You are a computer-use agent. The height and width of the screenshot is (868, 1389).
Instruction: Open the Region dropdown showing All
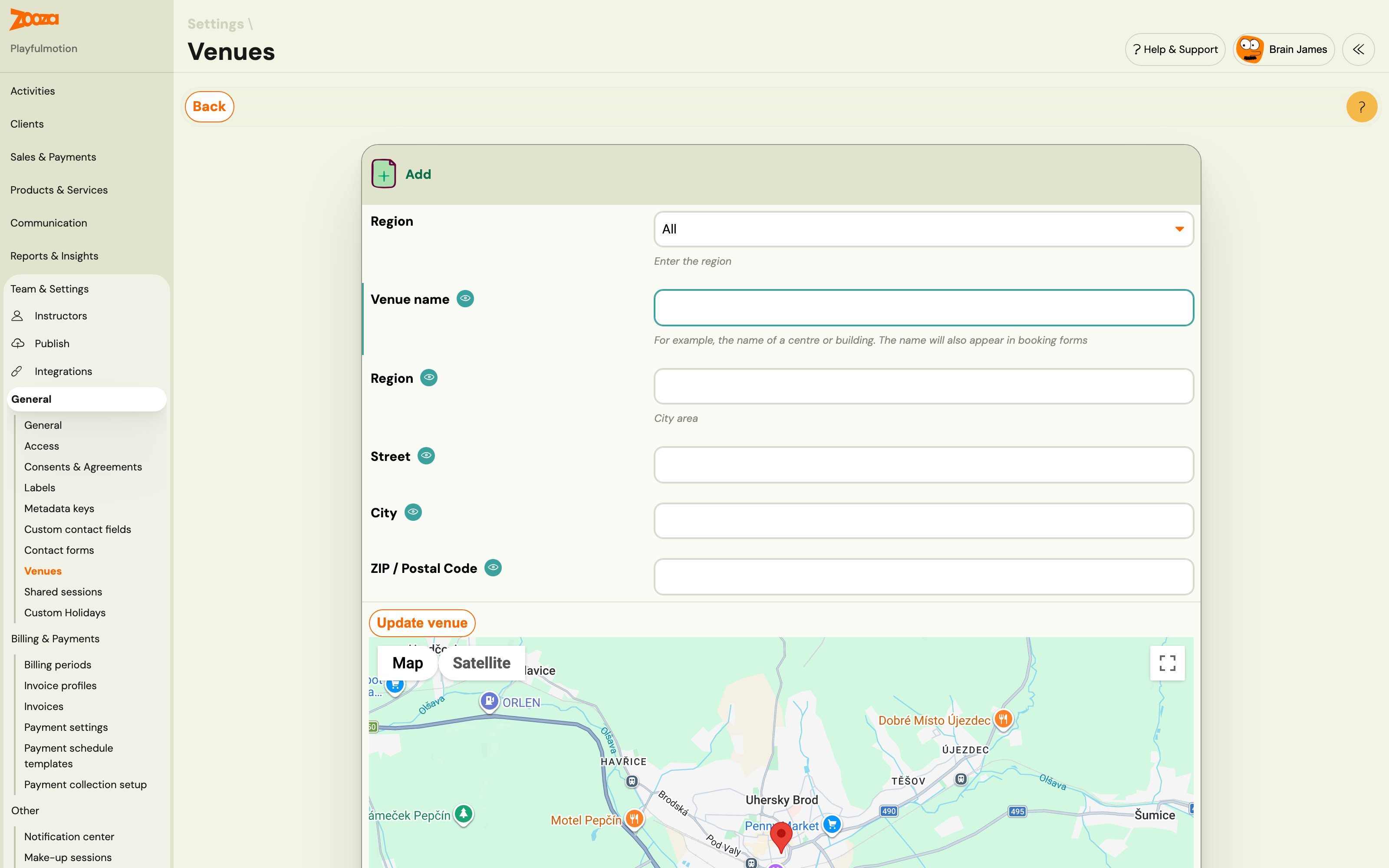click(924, 229)
